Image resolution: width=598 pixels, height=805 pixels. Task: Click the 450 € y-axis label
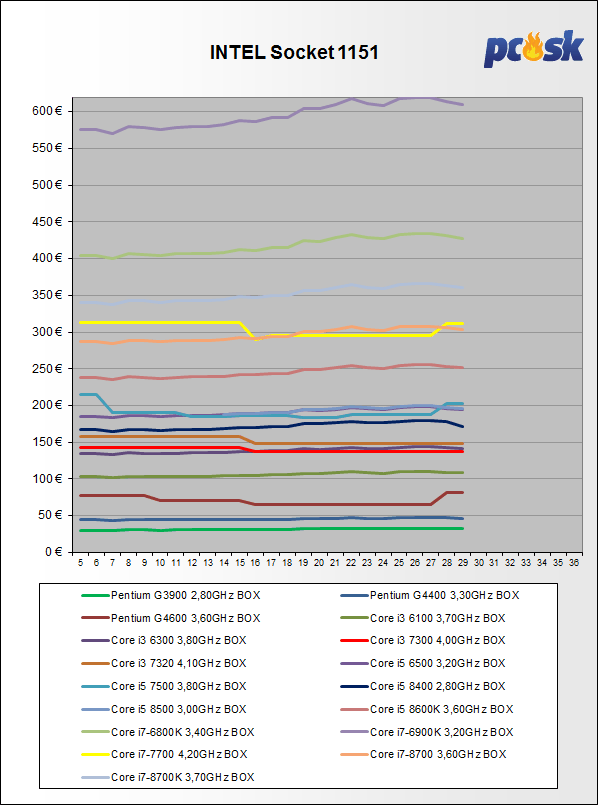pyautogui.click(x=47, y=222)
